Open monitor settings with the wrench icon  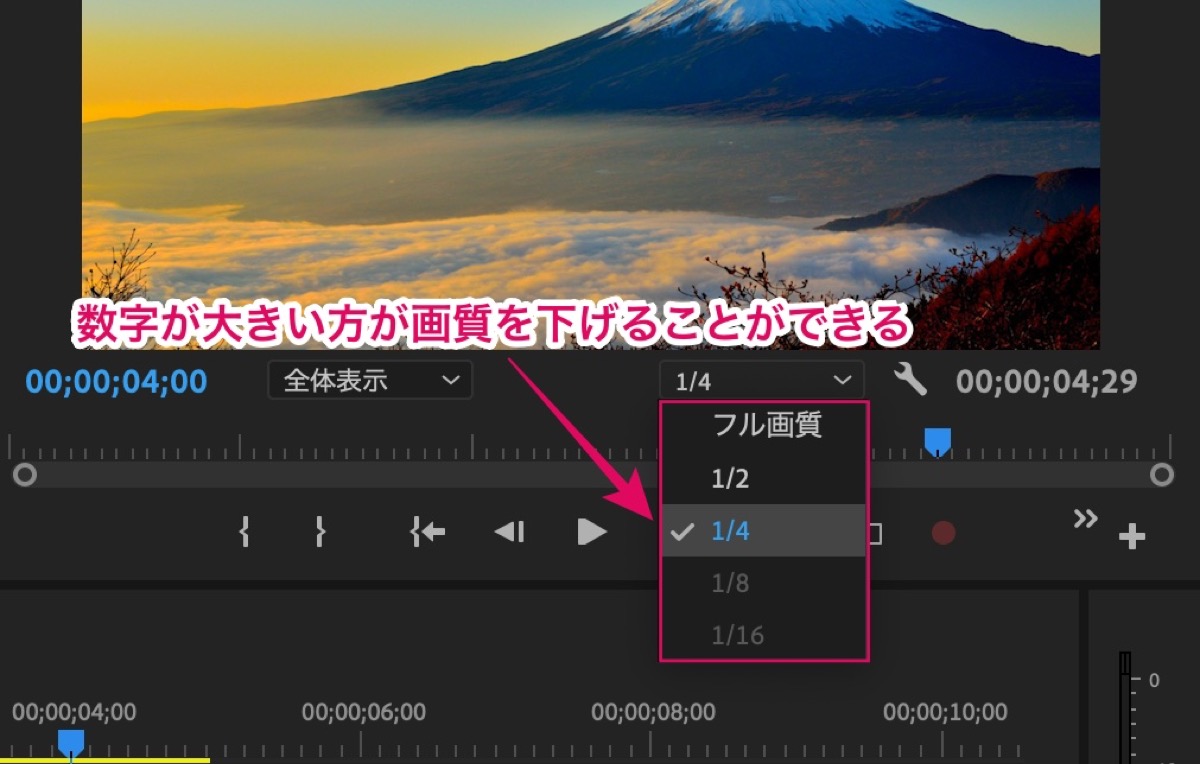910,380
